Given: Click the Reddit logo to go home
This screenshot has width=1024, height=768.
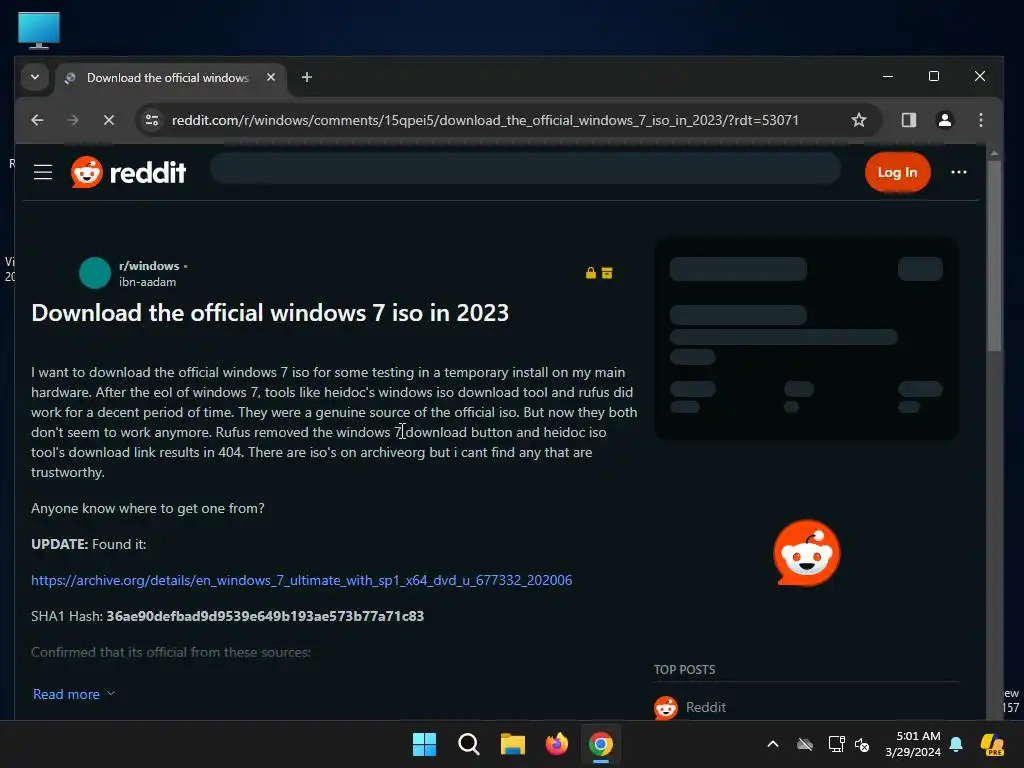Looking at the screenshot, I should pos(129,172).
